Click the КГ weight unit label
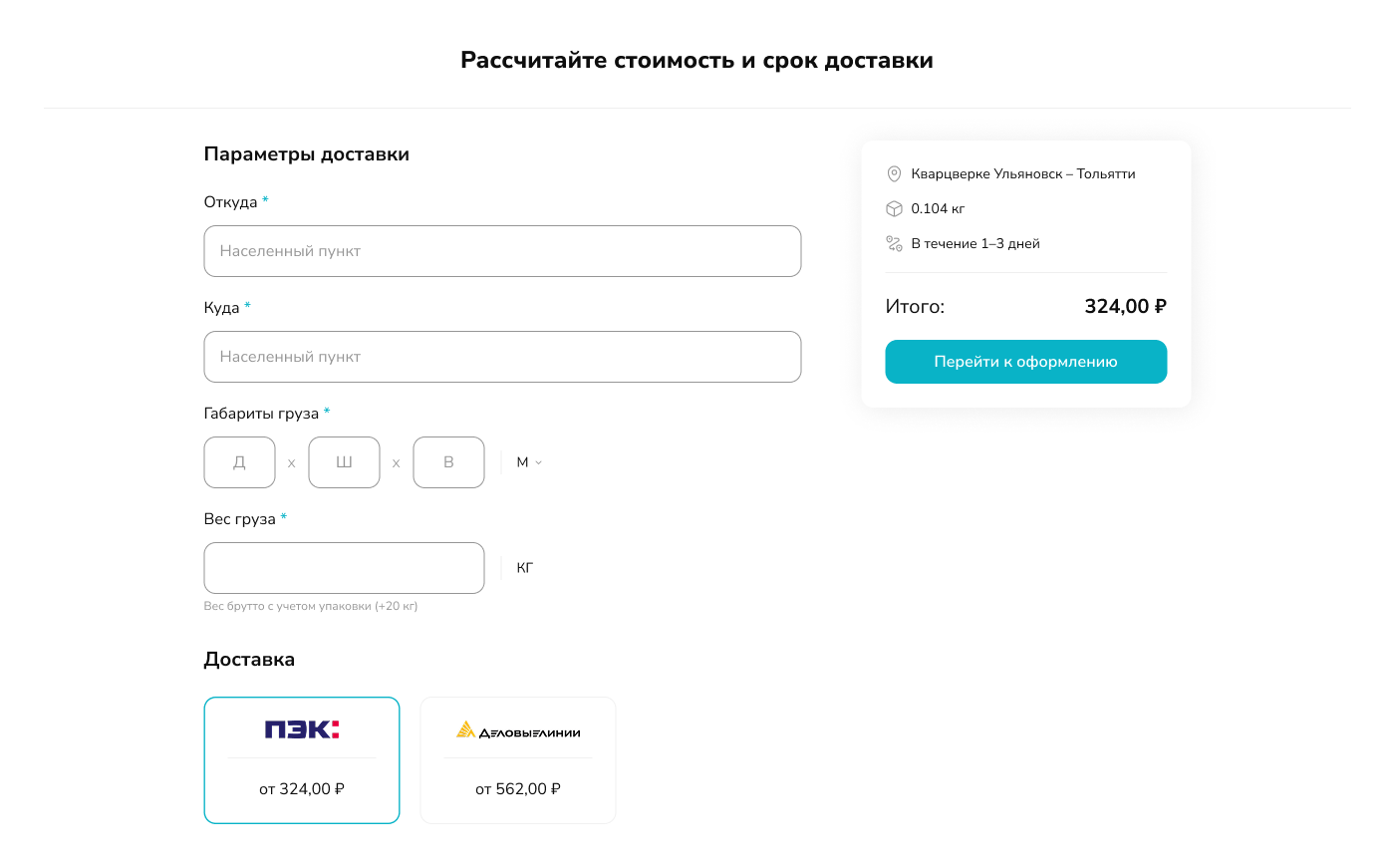Viewport: 1395px width, 868px height. [x=525, y=568]
